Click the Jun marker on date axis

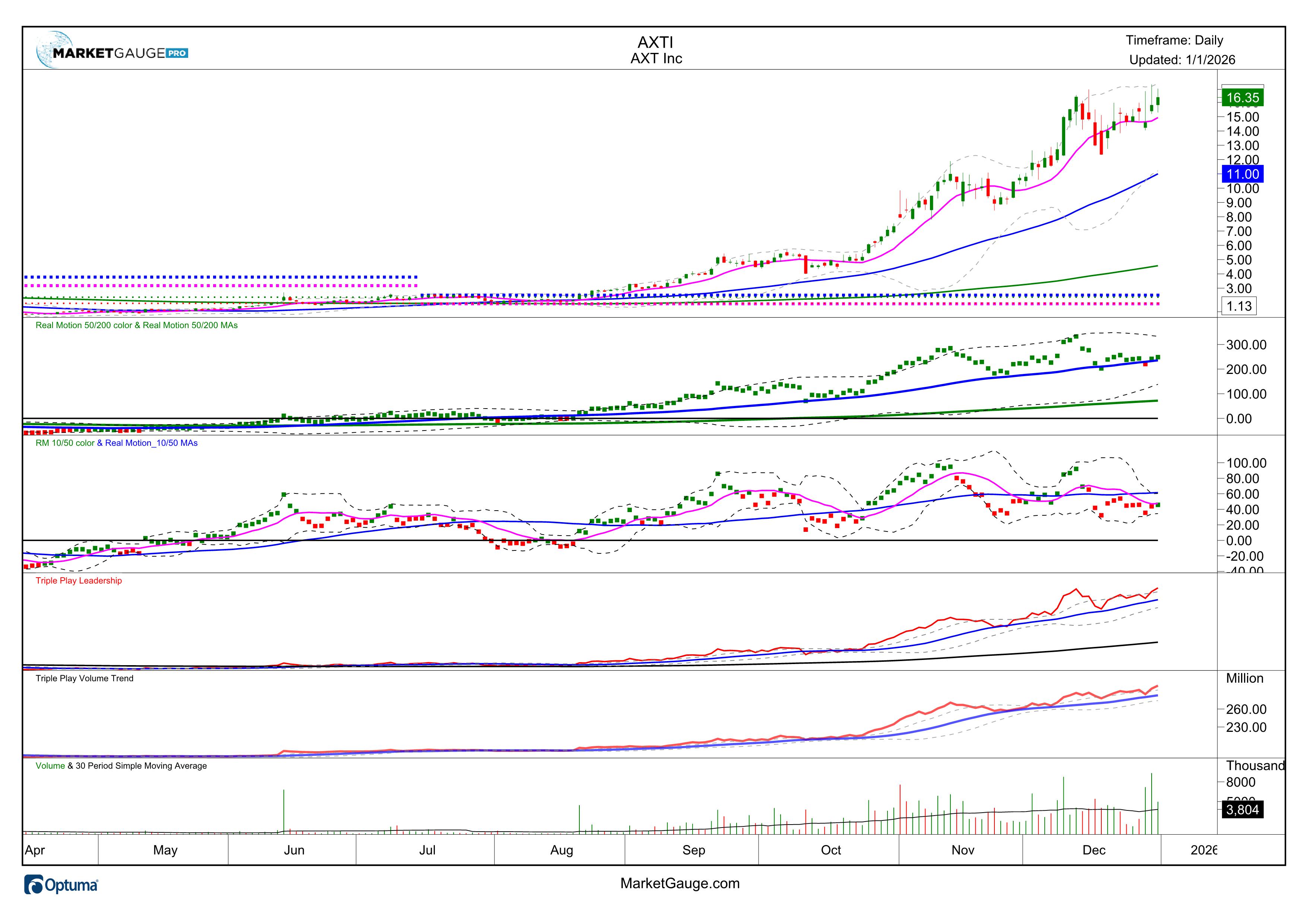(294, 850)
